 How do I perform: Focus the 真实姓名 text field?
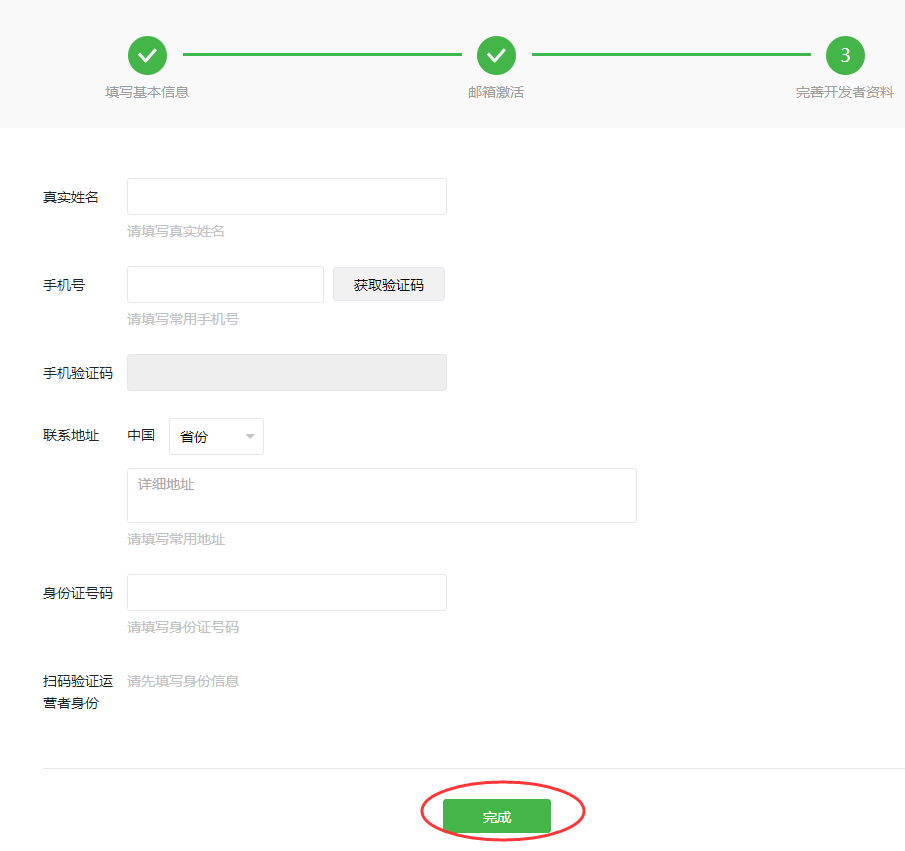tap(286, 197)
